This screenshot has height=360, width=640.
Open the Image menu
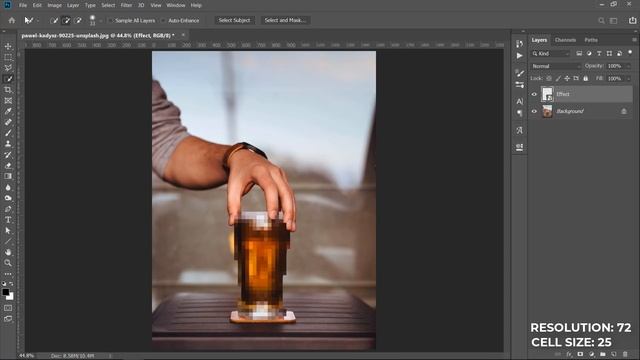(54, 5)
